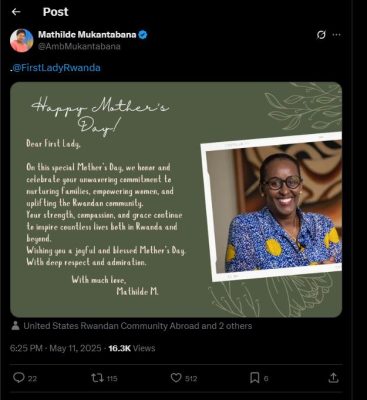
Task: Click the Post header title
Action: point(56,12)
